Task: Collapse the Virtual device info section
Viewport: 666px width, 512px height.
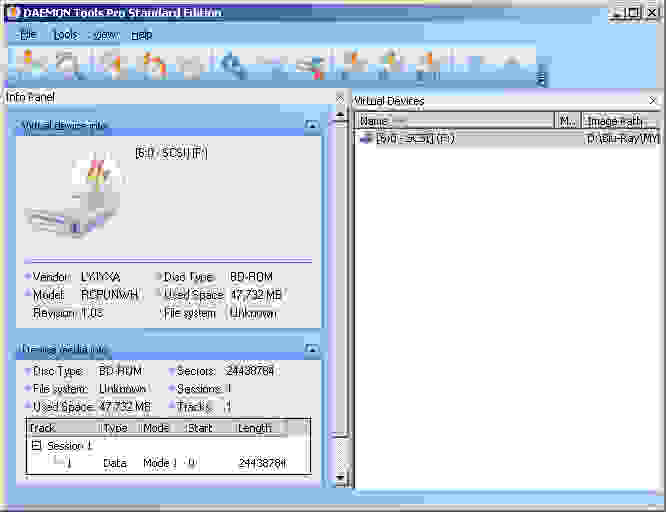Action: (311, 125)
